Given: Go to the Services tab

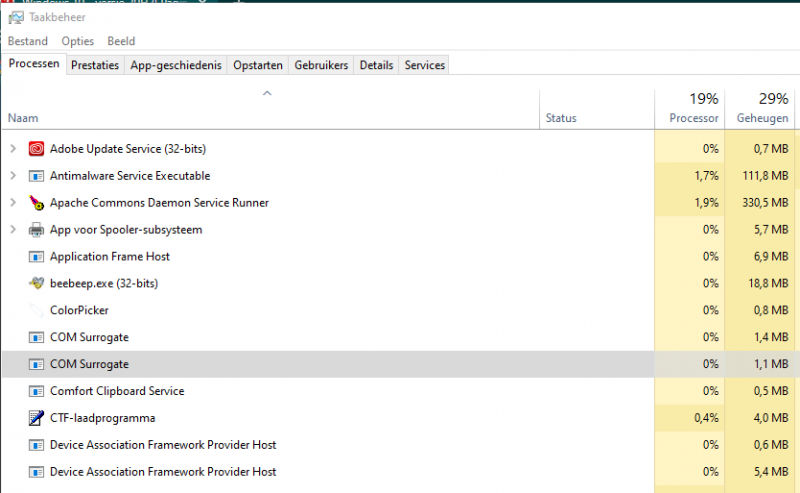Looking at the screenshot, I should [424, 65].
